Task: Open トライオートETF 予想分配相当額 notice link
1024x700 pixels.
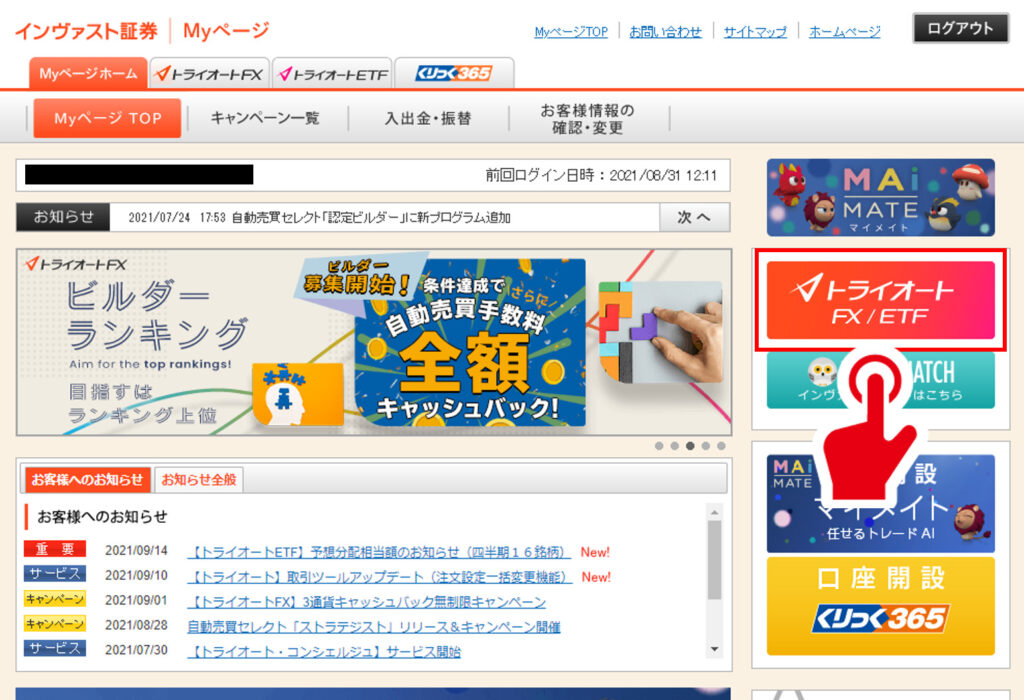Action: 380,552
